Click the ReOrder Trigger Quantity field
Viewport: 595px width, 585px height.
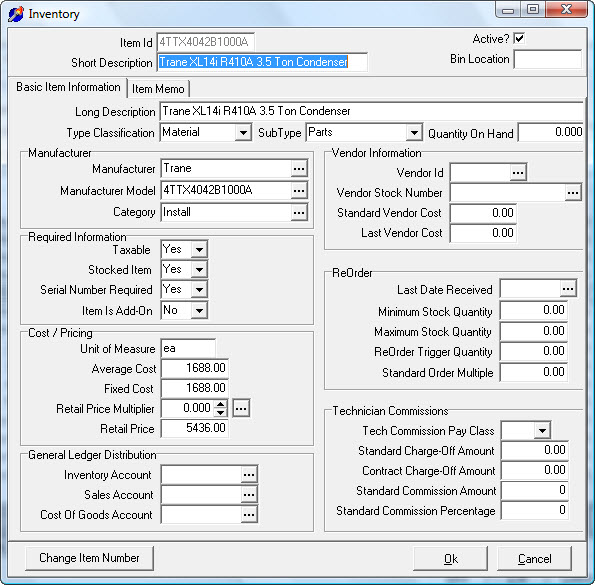534,352
